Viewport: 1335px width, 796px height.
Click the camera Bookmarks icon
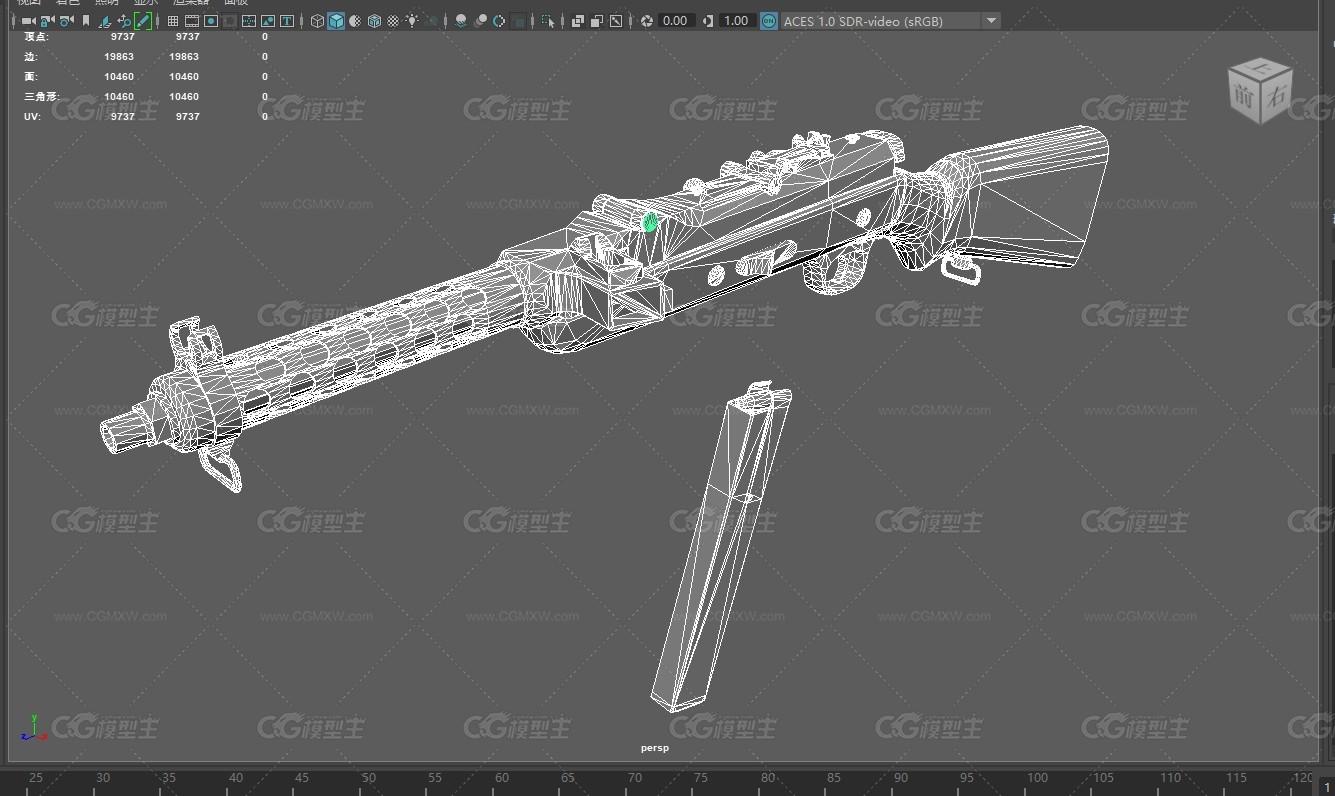point(86,20)
